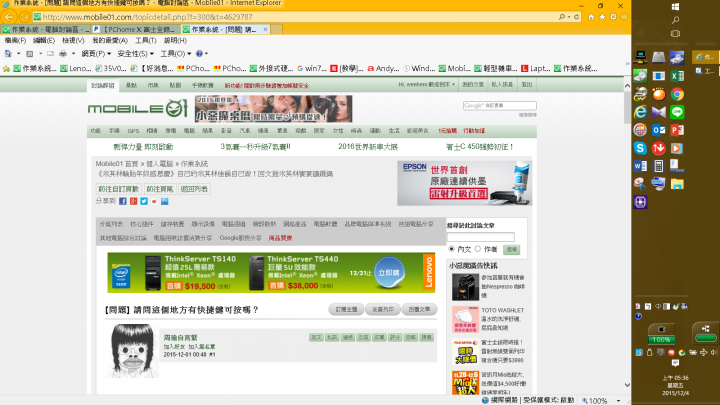Click the page scrollbar down arrow
Viewport: 720px width, 405px height.
[627, 385]
